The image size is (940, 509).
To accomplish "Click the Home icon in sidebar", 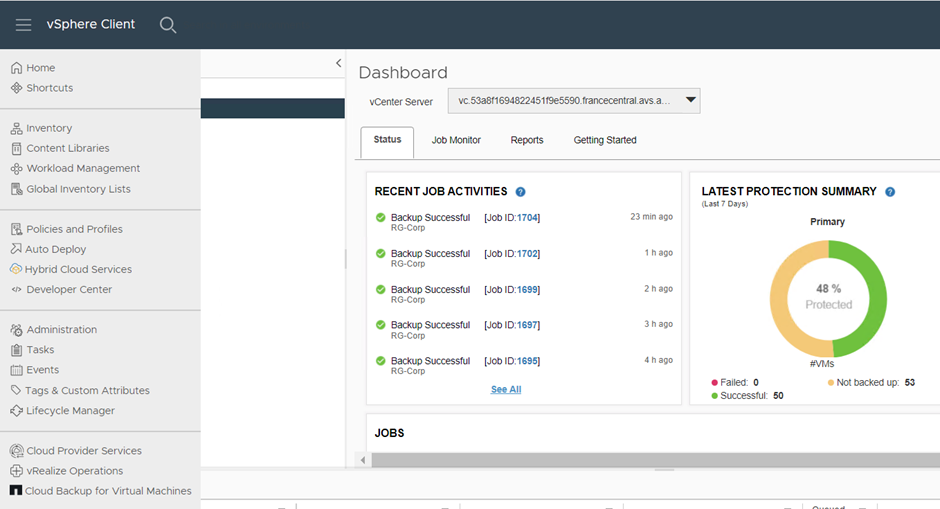I will 16,68.
